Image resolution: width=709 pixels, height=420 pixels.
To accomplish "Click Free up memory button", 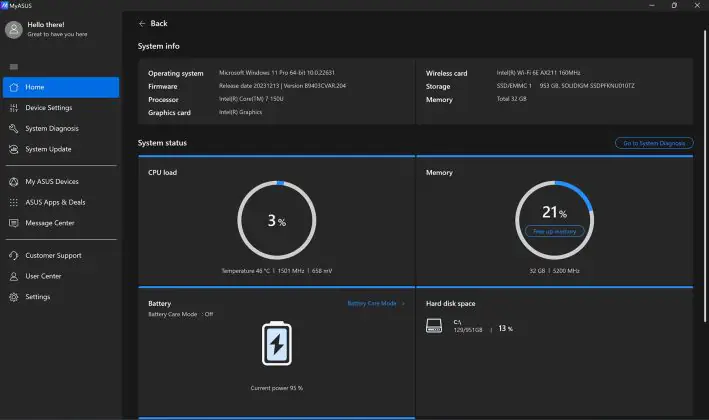I will point(554,231).
